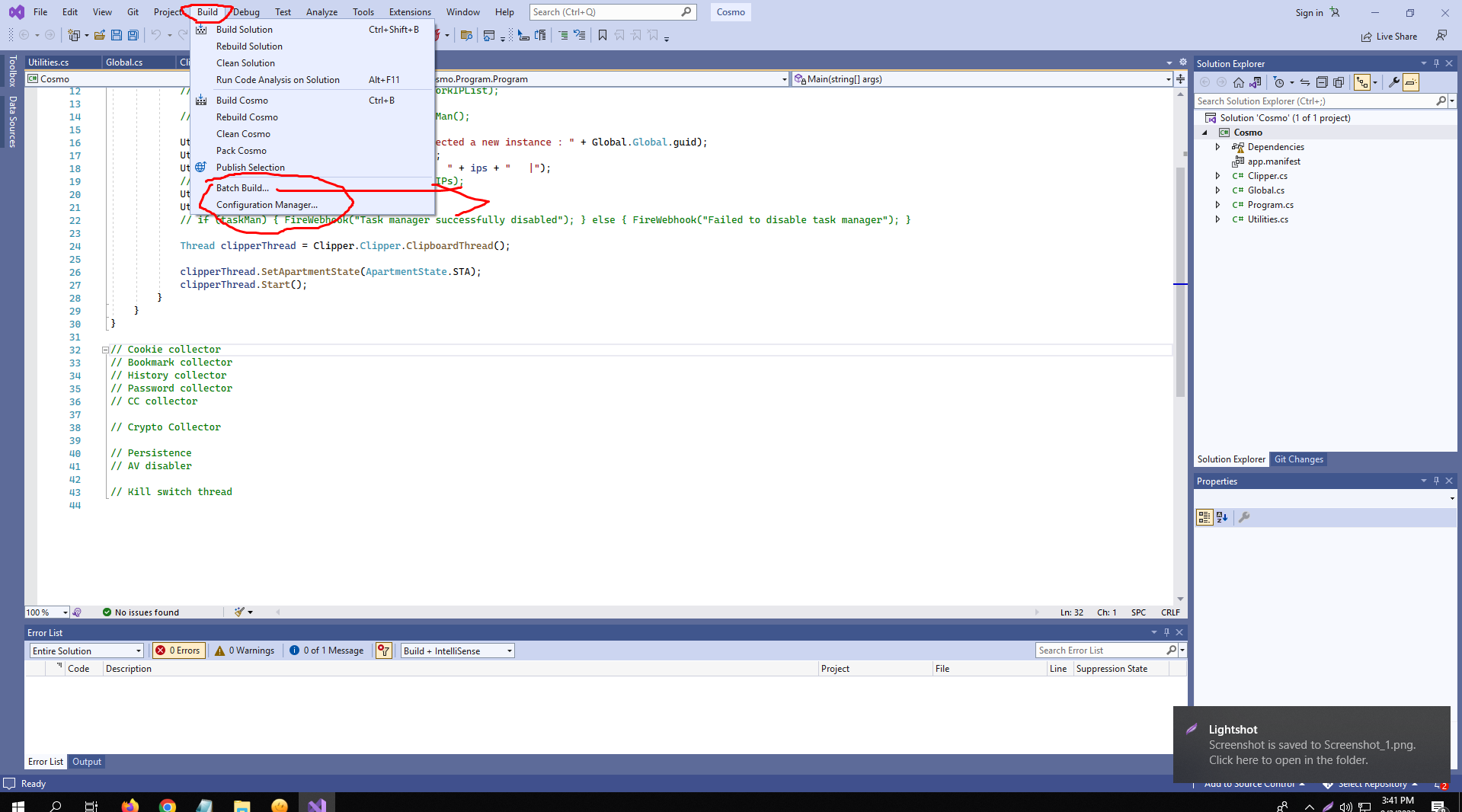Screen dimensions: 1462x812
Task: Click the code cleanup broom icon
Action: tap(240, 612)
